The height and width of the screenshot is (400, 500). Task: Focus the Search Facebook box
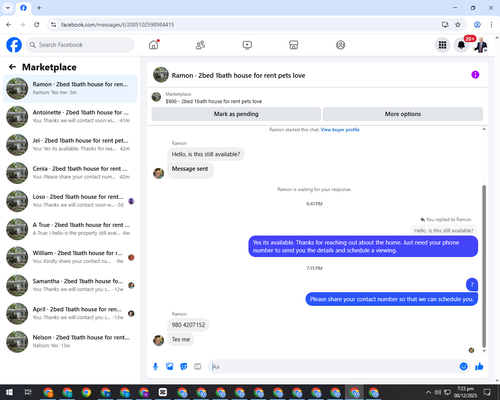coord(80,45)
